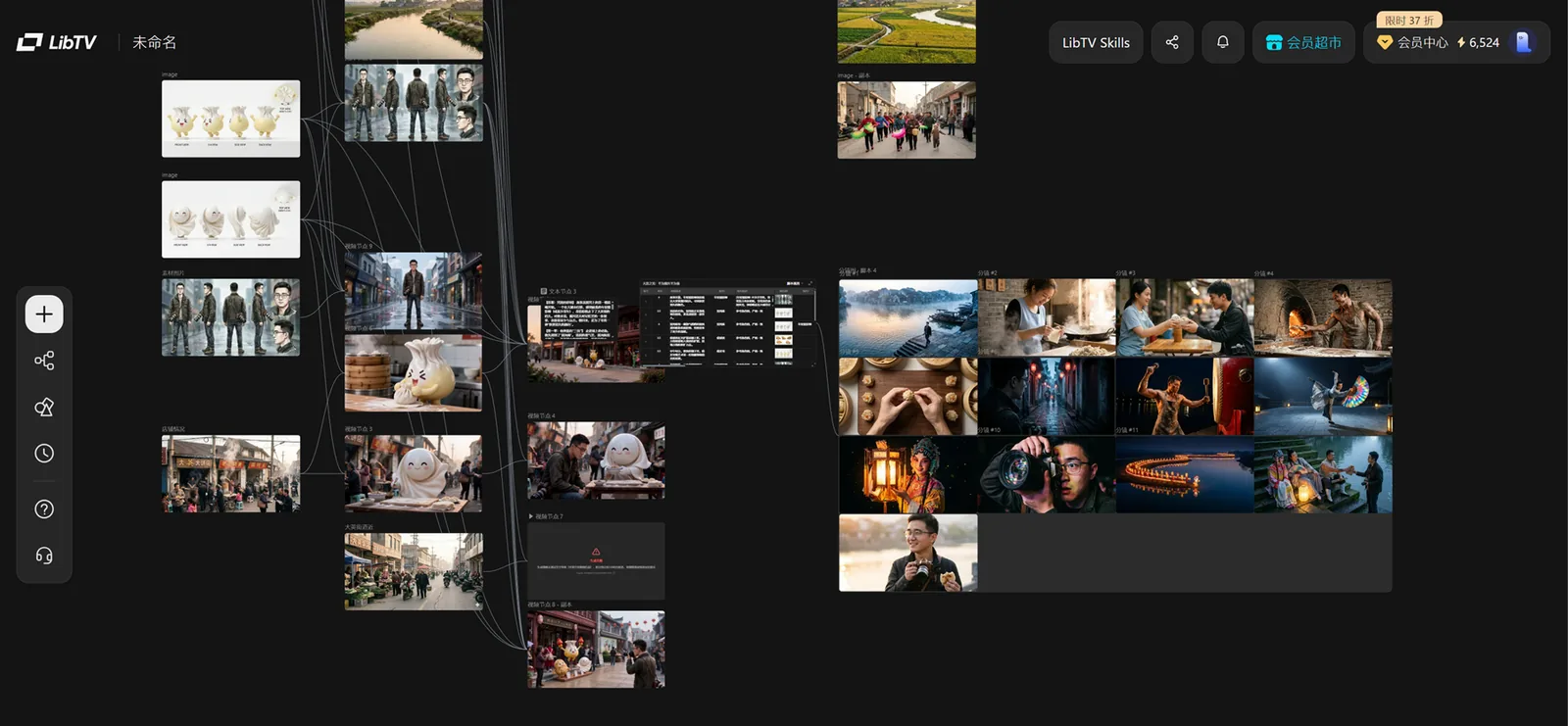Open the shapes assets icon in sidebar

[x=44, y=407]
